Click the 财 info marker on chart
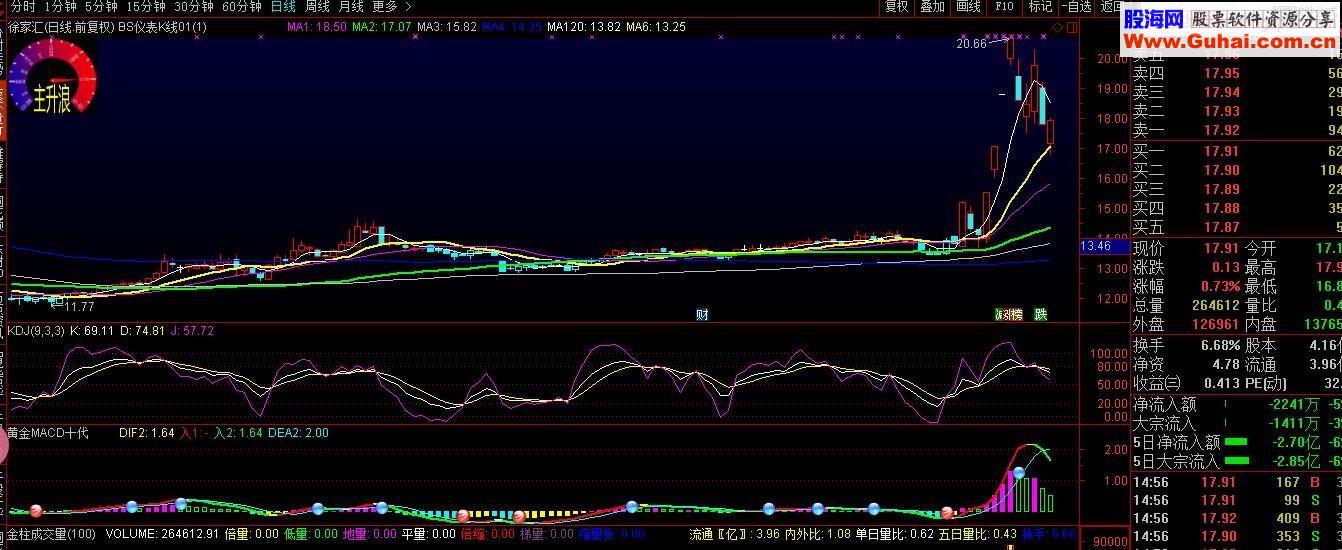Screen dimensions: 1342x550 702,315
